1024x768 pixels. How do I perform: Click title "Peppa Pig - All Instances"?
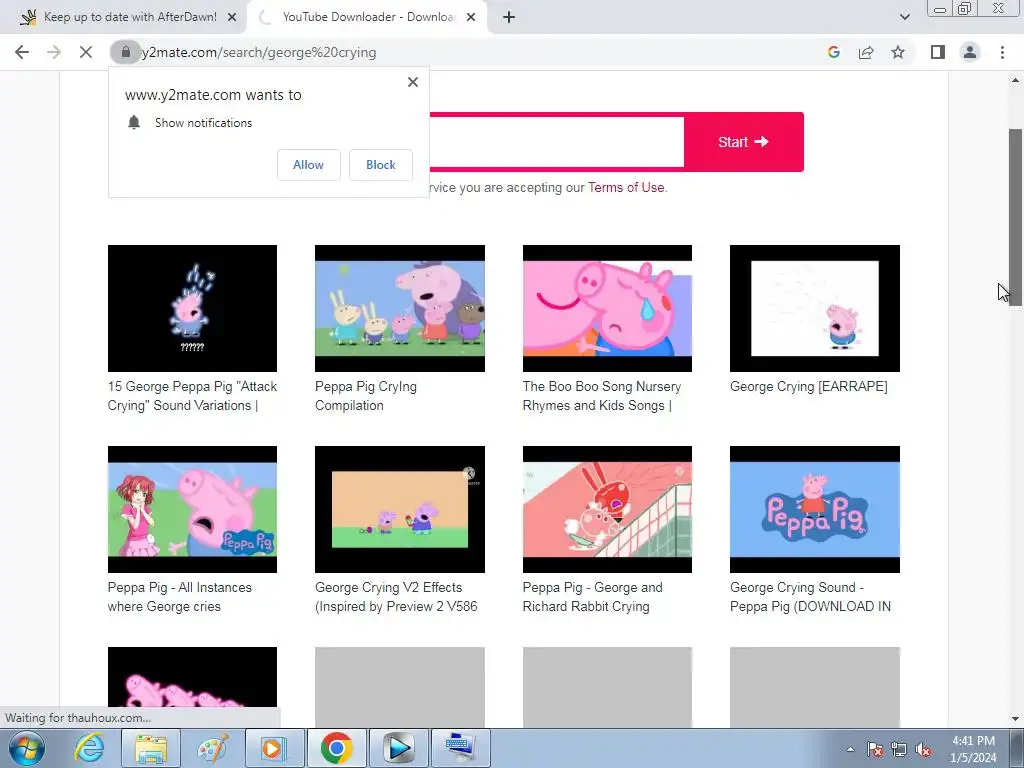click(x=180, y=597)
